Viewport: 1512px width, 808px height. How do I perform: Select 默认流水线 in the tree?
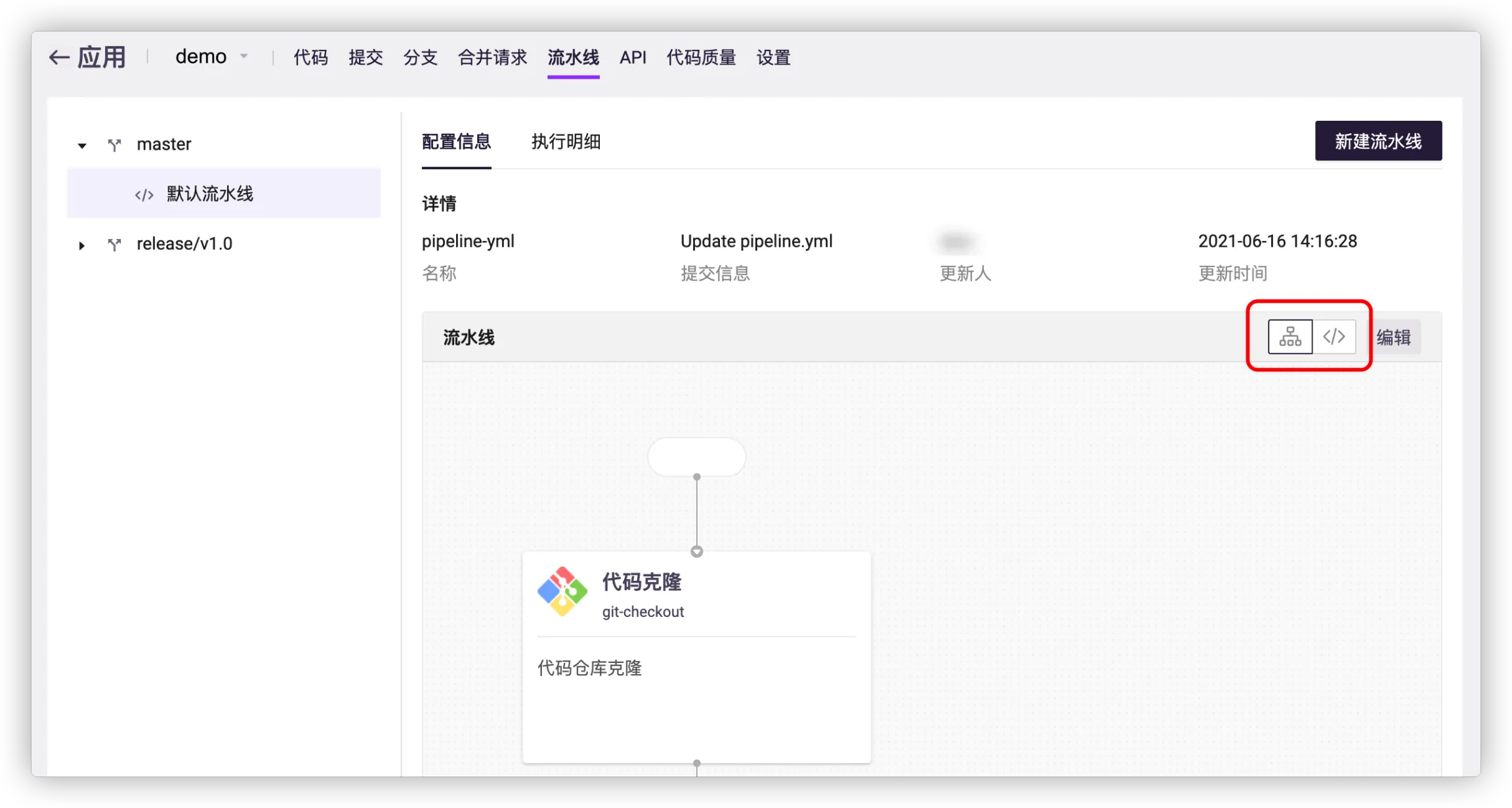[x=210, y=194]
